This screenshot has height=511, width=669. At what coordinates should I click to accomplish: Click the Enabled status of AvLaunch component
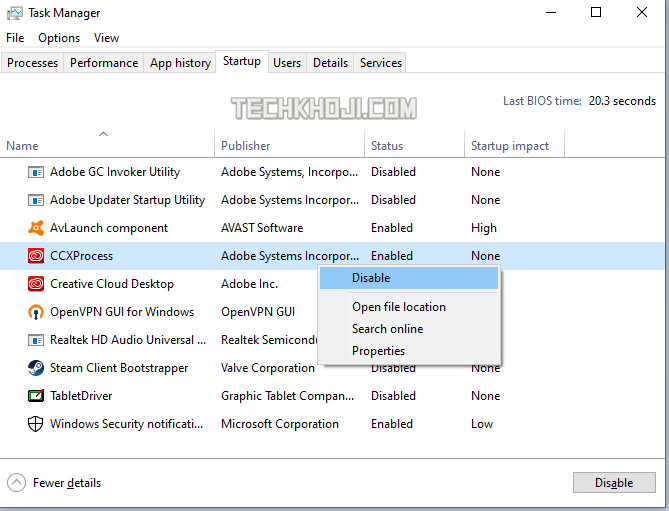[x=392, y=228]
